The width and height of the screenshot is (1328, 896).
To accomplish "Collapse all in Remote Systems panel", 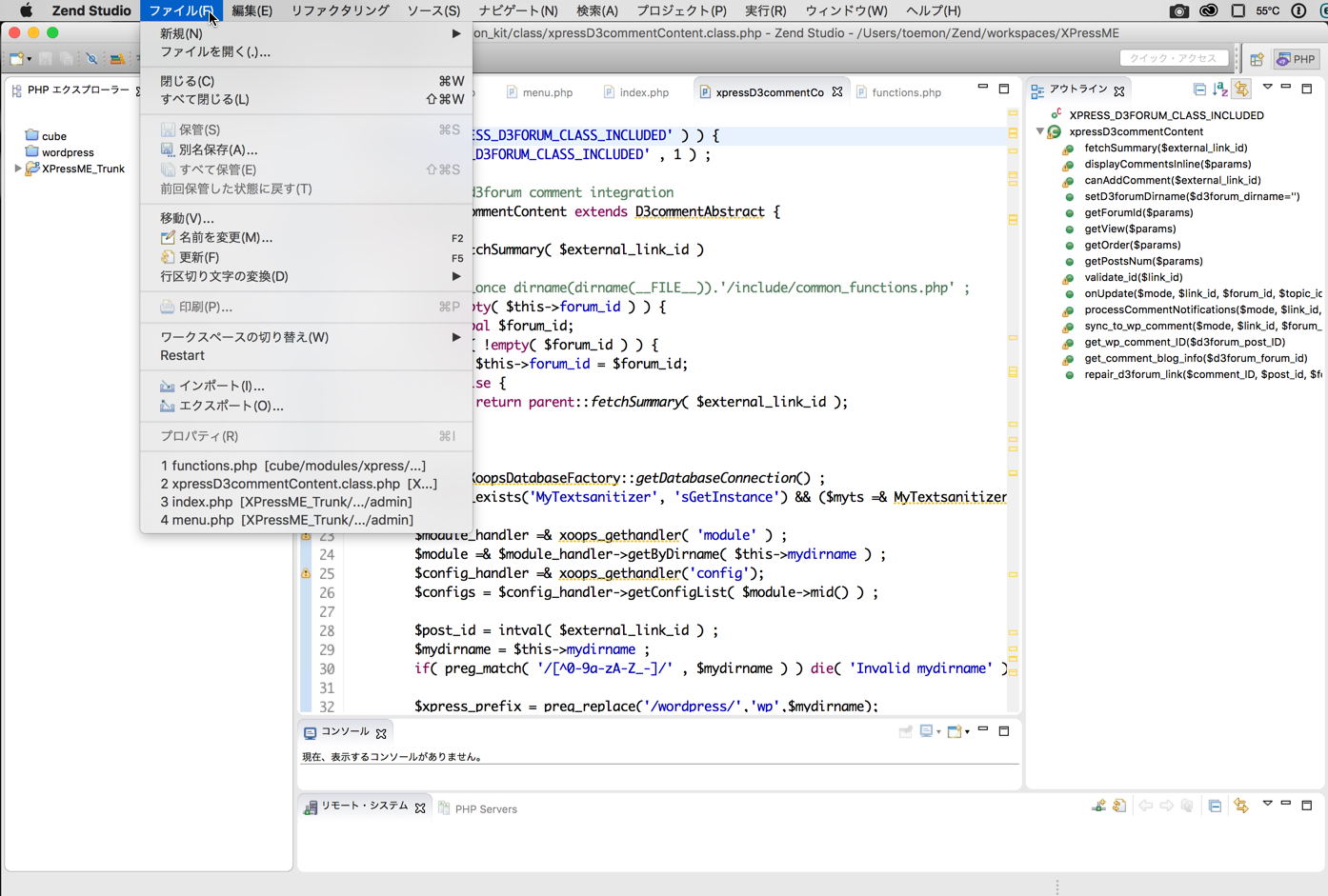I will 1215,806.
